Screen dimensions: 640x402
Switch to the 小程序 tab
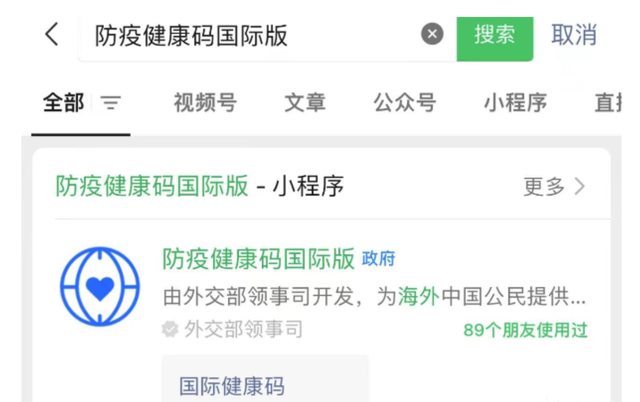[x=515, y=102]
